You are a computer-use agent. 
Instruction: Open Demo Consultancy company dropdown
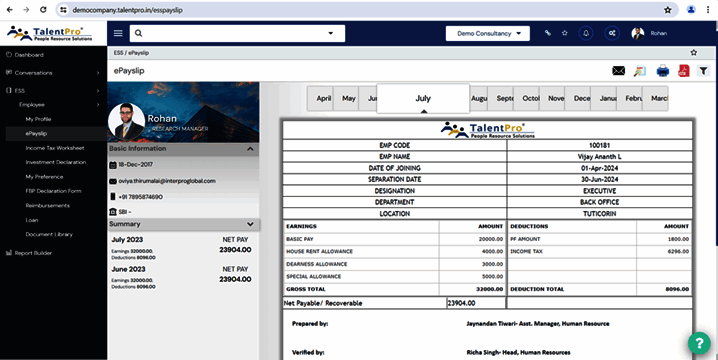pyautogui.click(x=488, y=33)
